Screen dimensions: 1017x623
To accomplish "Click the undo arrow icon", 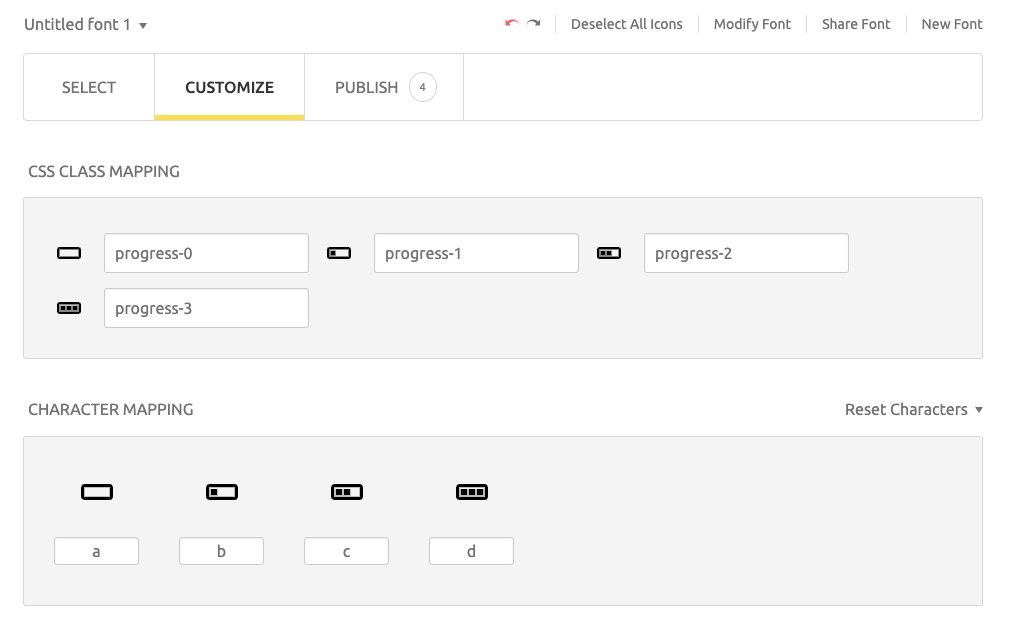I will [510, 22].
